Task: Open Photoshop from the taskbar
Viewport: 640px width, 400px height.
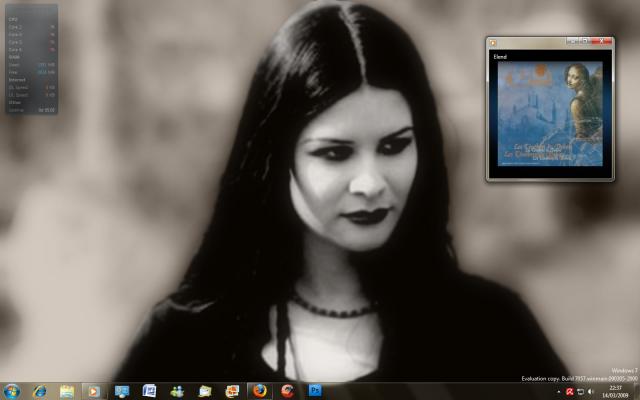Action: coord(315,391)
